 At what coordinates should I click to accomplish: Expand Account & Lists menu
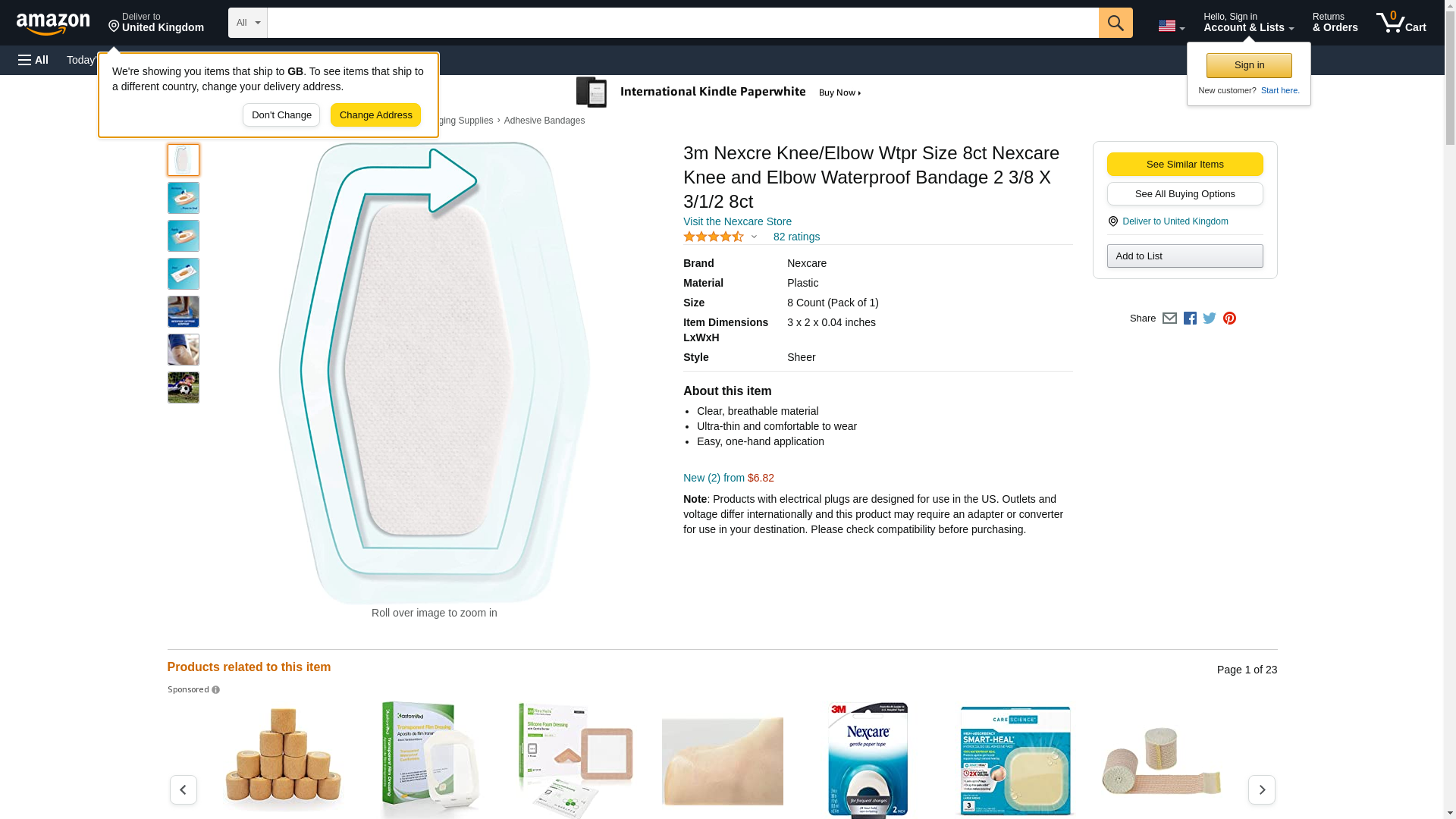(1248, 23)
